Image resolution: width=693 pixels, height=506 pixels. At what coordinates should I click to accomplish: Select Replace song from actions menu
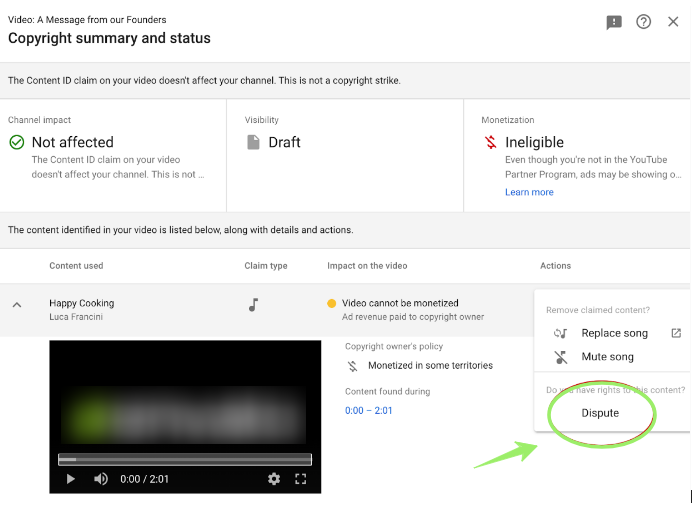click(x=614, y=333)
